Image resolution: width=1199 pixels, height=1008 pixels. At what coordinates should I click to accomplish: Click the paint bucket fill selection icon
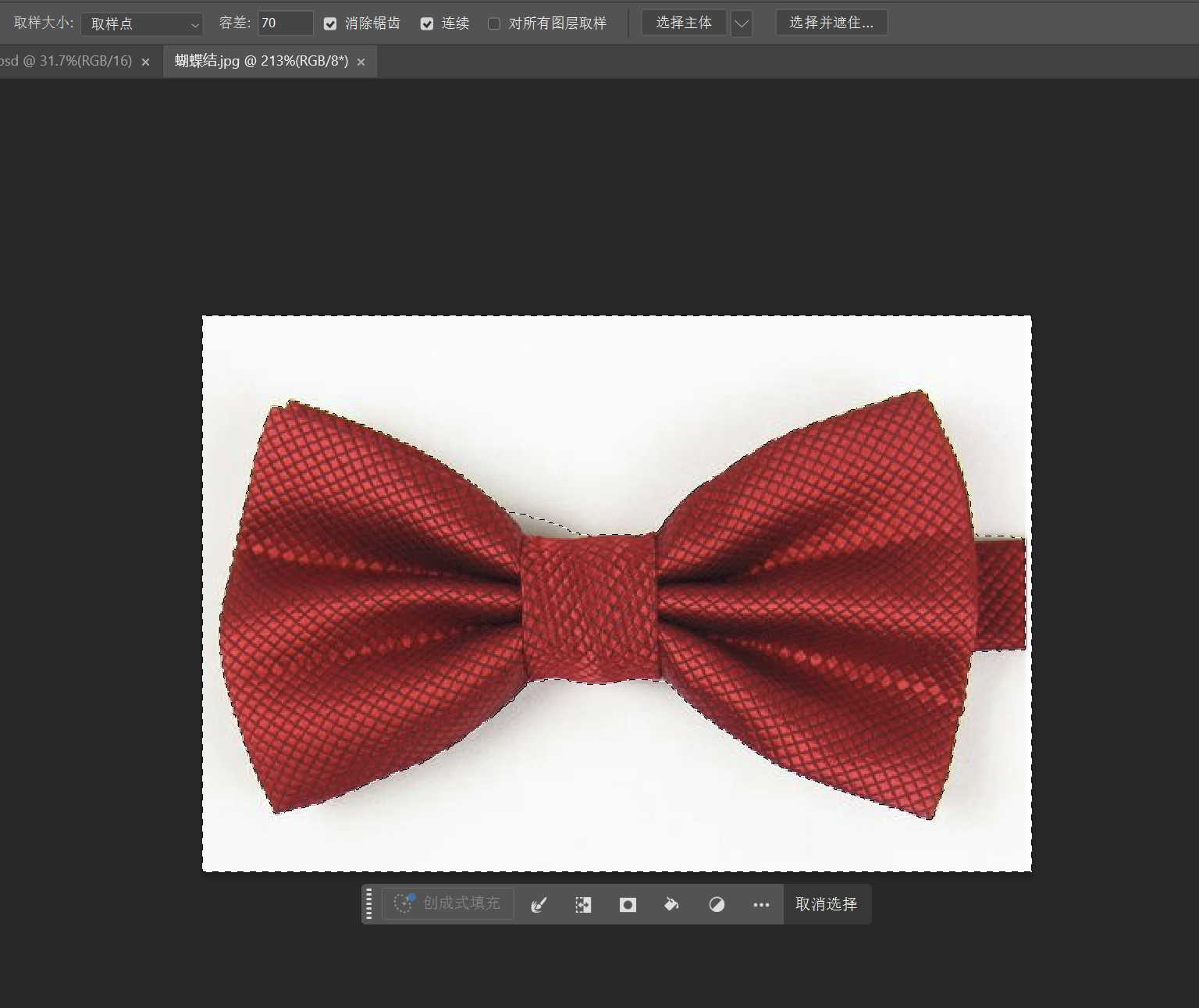(x=671, y=904)
